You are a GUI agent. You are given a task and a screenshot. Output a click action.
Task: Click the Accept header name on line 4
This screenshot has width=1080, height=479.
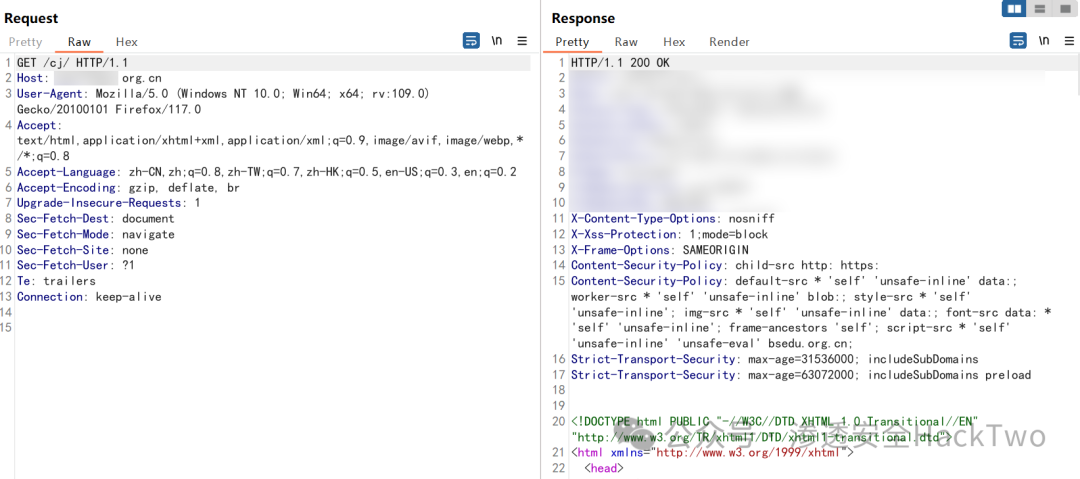coord(36,125)
